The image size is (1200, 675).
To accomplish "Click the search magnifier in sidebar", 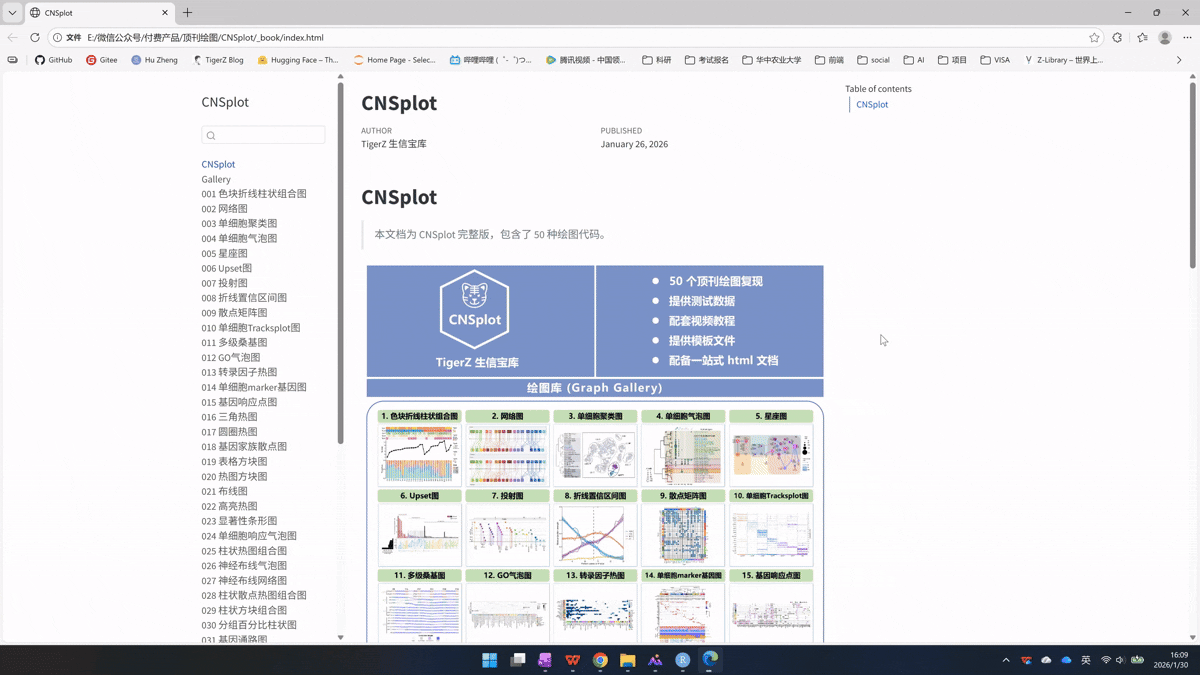I will (210, 135).
